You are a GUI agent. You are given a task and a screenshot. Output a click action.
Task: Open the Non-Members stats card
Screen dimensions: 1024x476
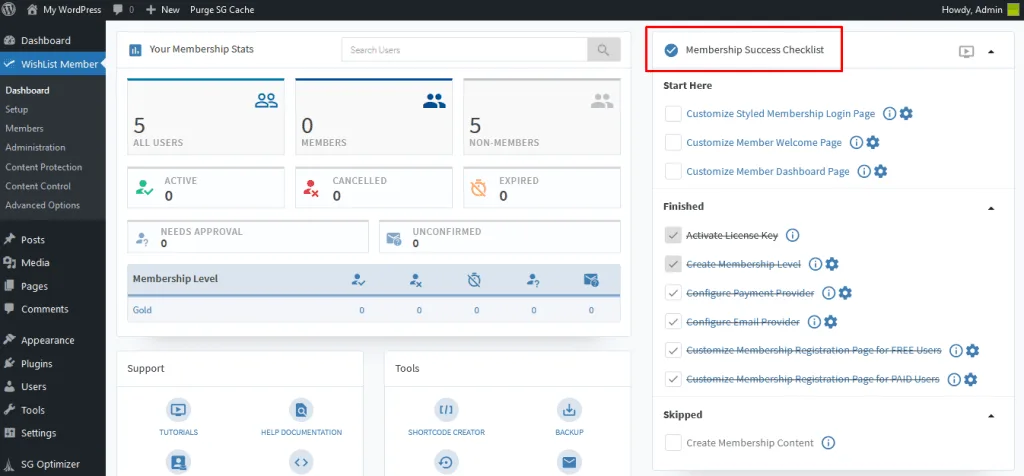[x=542, y=117]
